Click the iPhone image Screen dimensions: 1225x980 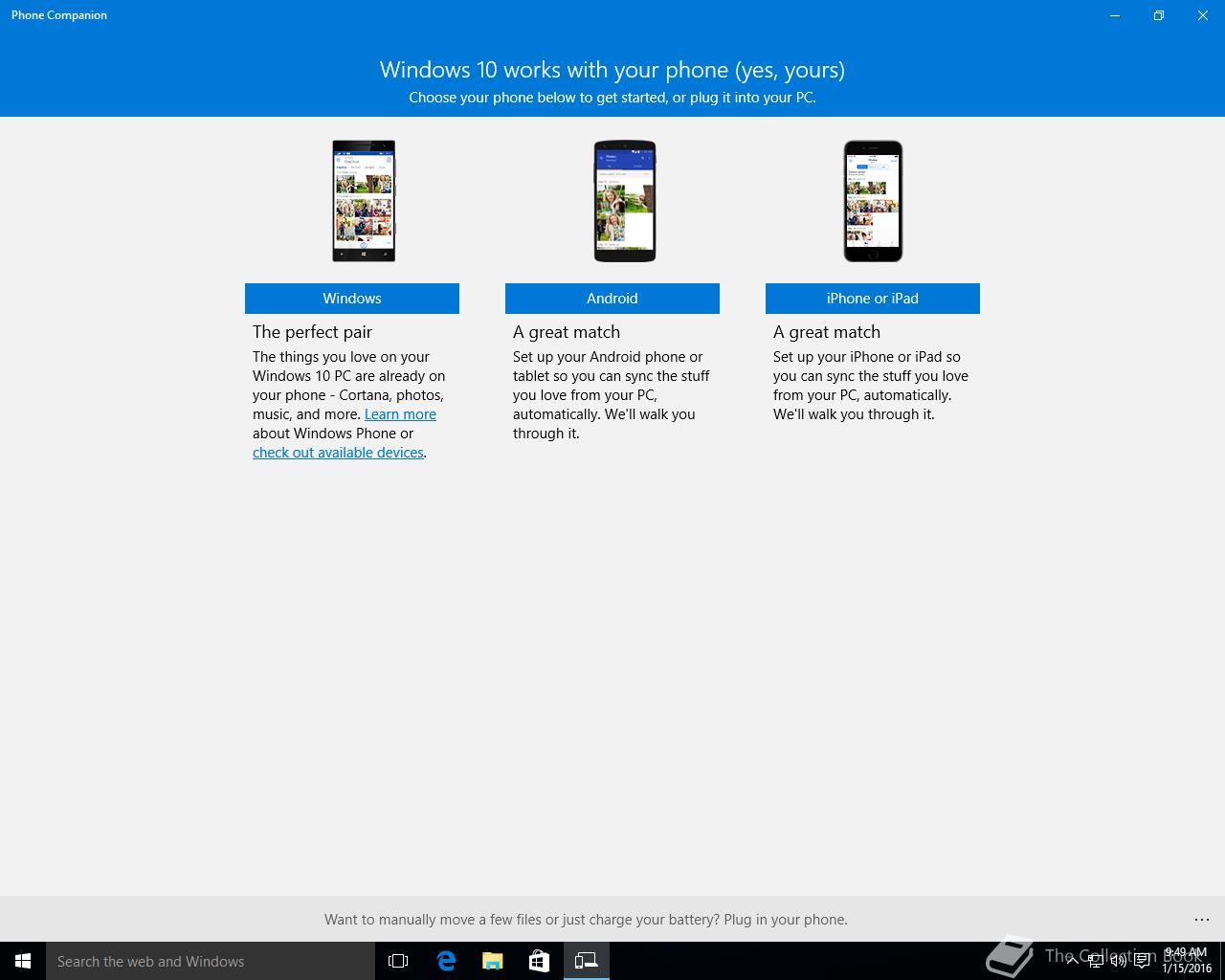pos(873,201)
